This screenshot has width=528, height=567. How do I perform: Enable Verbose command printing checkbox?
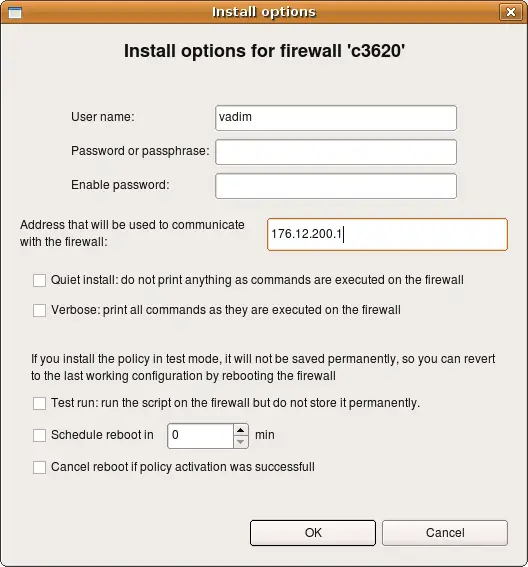tap(39, 310)
